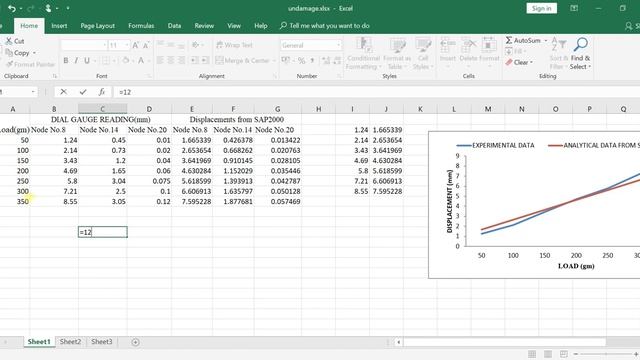The width and height of the screenshot is (640, 360).
Task: Open the Number group dialog launcher
Action: (339, 76)
